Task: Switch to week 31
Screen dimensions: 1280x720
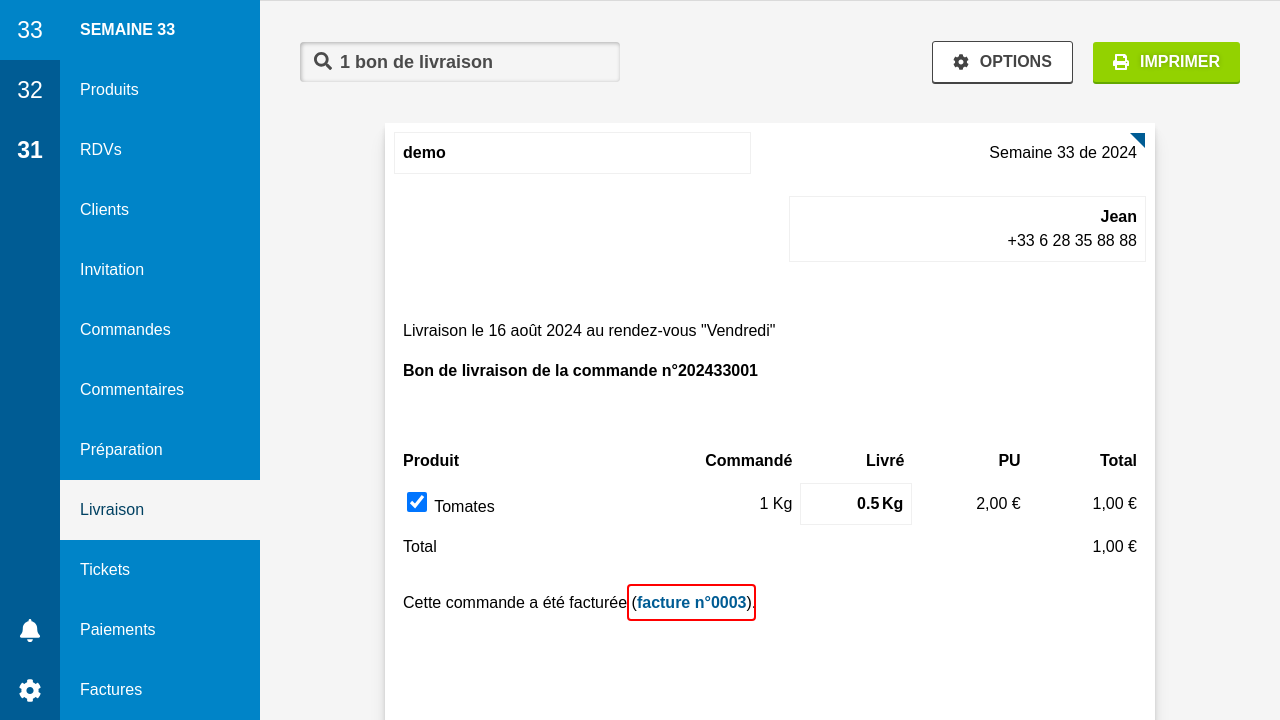Action: pyautogui.click(x=30, y=150)
